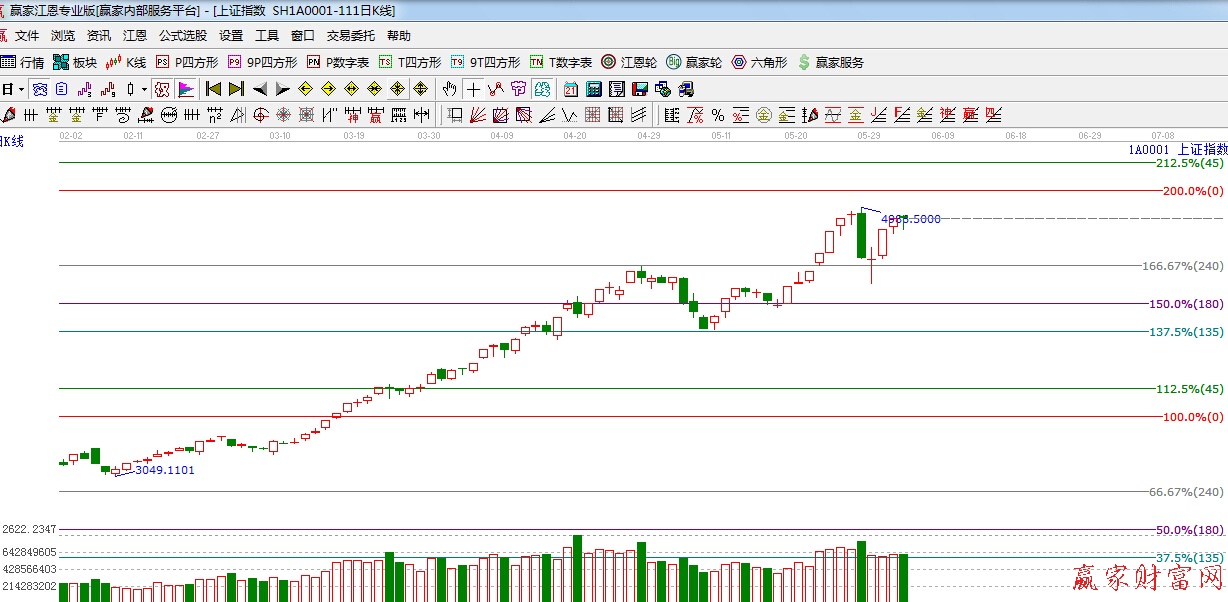Click the skip-to-last-bar arrow icon

[x=236, y=89]
